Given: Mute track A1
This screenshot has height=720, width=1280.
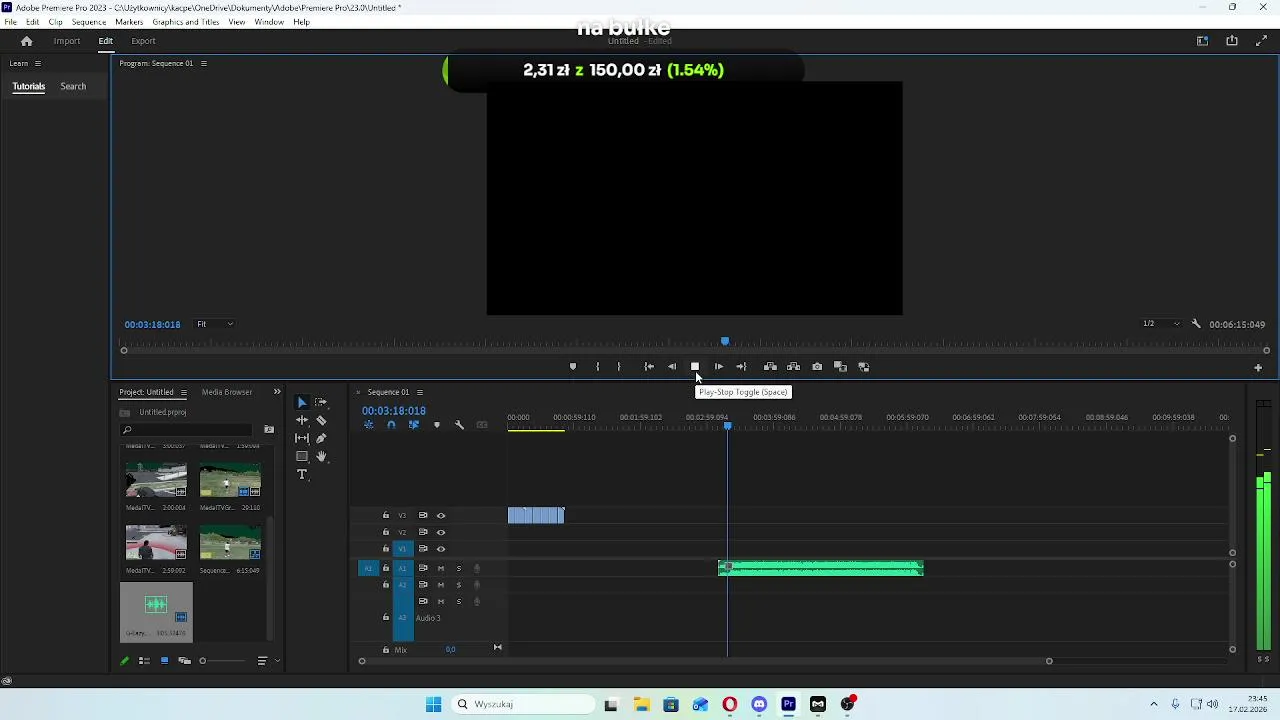Looking at the screenshot, I should [441, 569].
